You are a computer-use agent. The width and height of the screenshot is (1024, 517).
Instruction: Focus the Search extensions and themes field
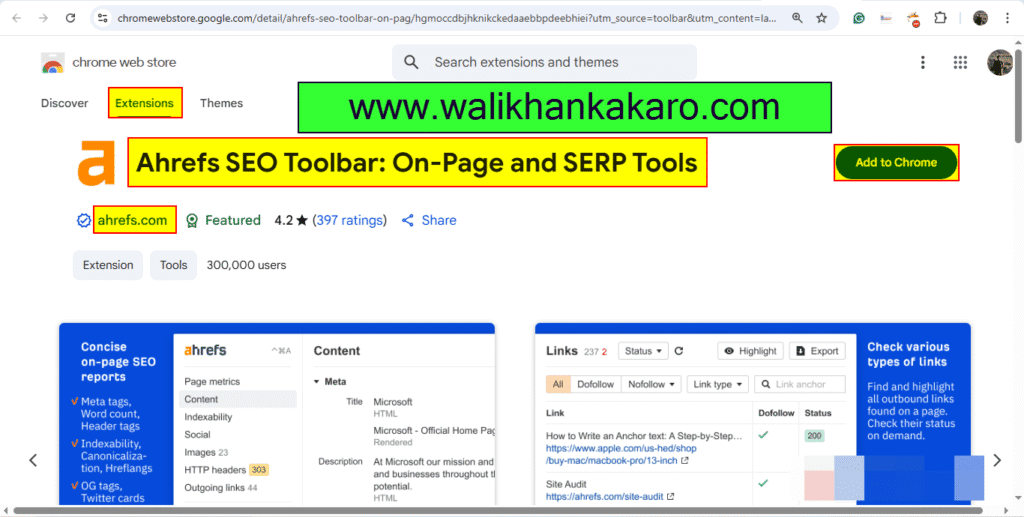[x=544, y=63]
